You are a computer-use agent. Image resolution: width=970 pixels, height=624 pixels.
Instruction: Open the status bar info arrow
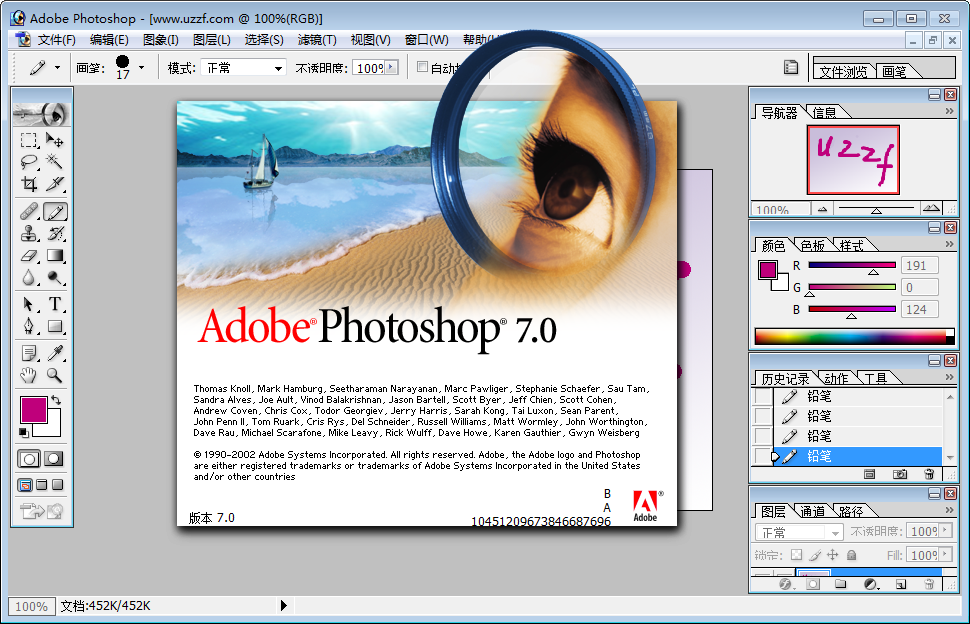283,605
